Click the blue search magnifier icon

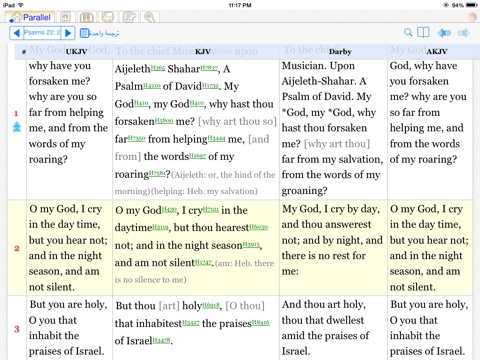[x=408, y=32]
